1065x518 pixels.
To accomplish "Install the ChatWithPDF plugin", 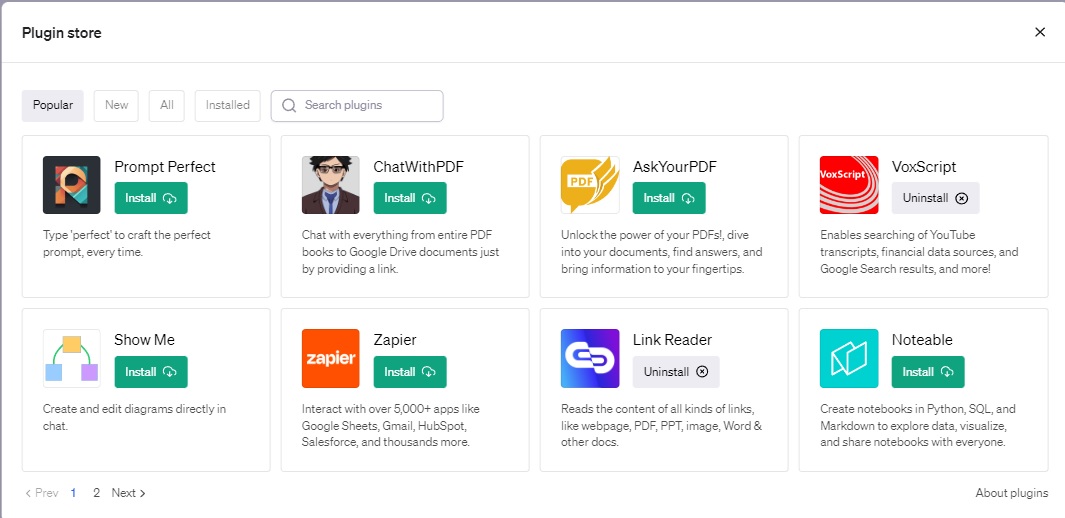I will [410, 198].
